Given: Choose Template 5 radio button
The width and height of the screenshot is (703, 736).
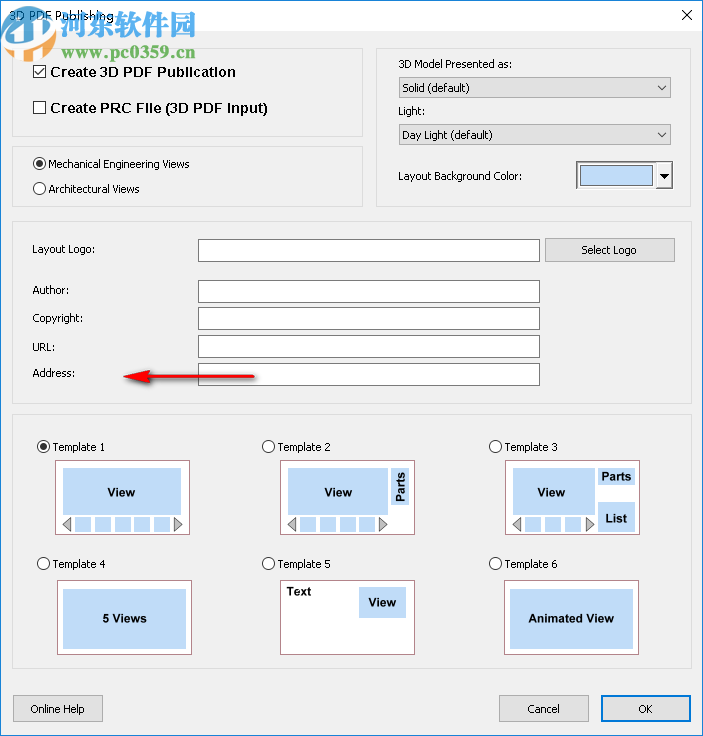Looking at the screenshot, I should pos(268,563).
